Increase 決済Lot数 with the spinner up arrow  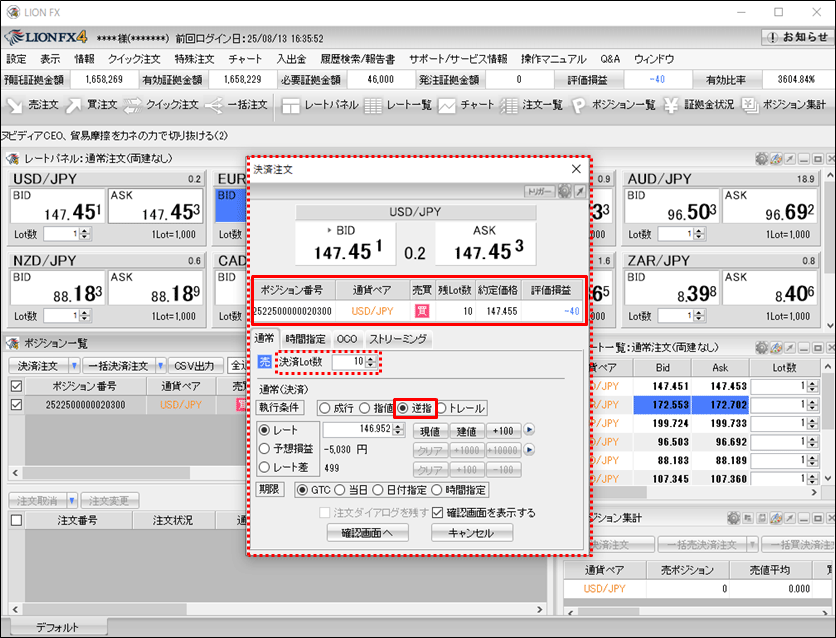(x=372, y=358)
